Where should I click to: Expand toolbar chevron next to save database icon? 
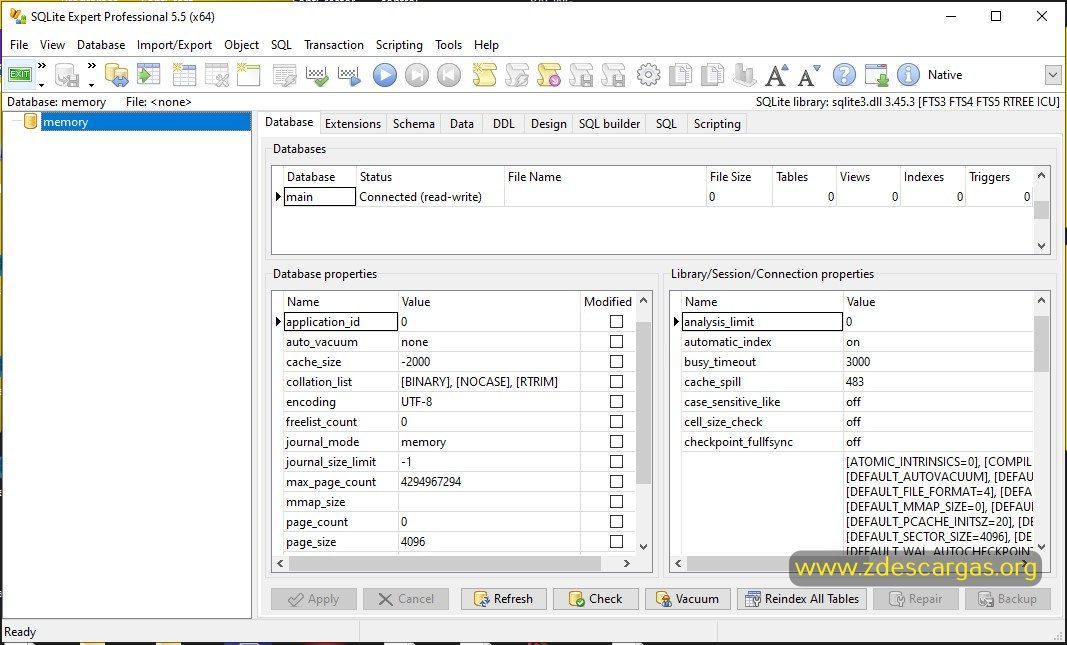pyautogui.click(x=91, y=66)
